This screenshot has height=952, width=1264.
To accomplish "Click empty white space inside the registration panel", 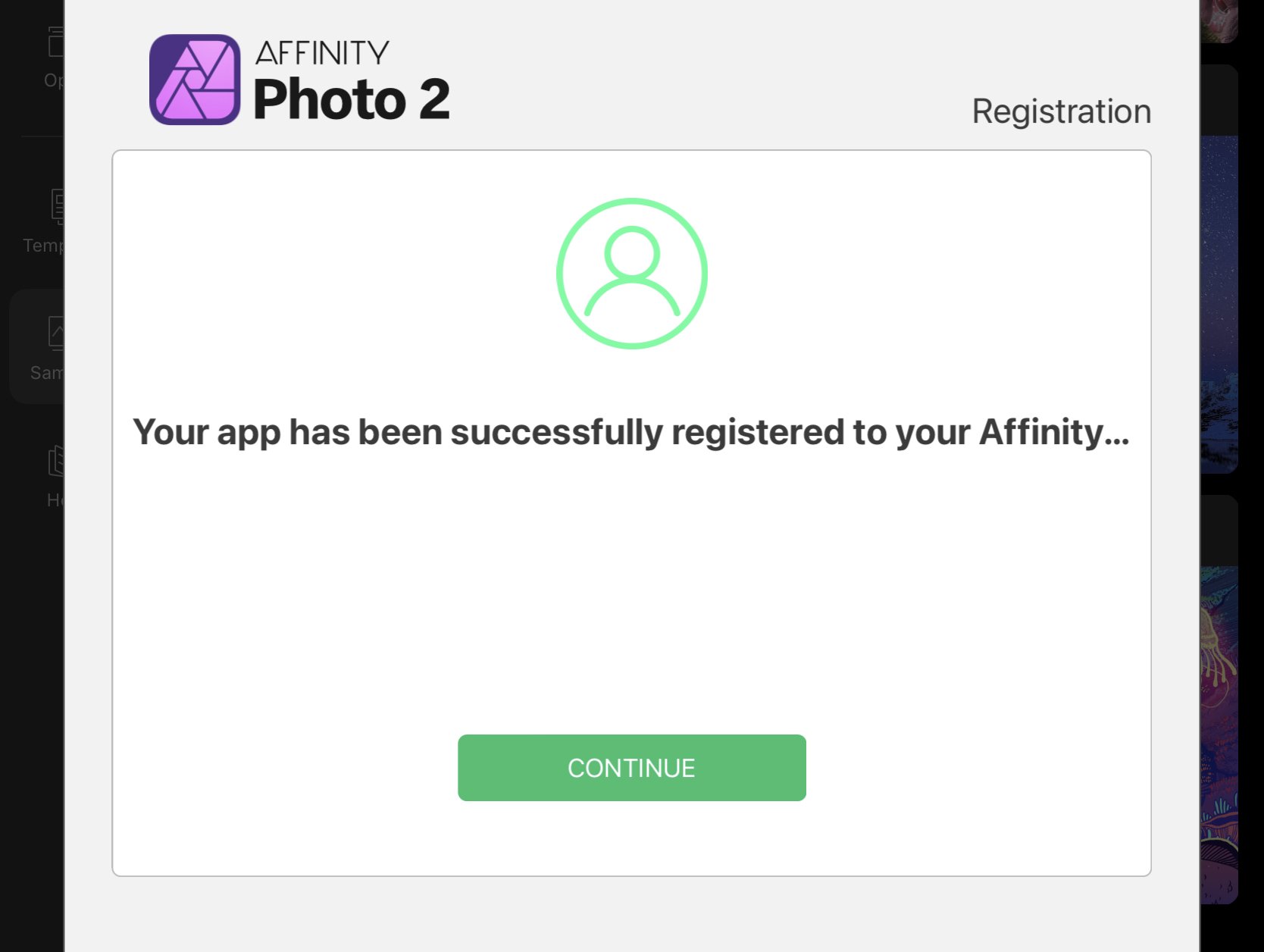I will (x=630, y=591).
